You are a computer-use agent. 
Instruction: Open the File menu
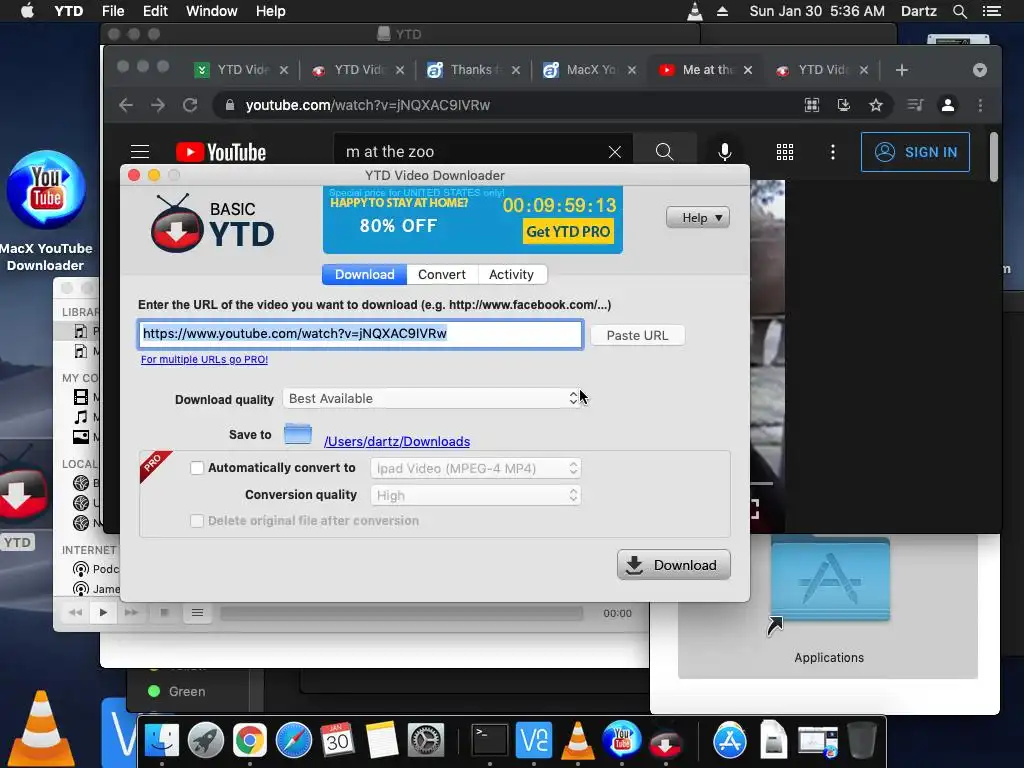pyautogui.click(x=113, y=11)
